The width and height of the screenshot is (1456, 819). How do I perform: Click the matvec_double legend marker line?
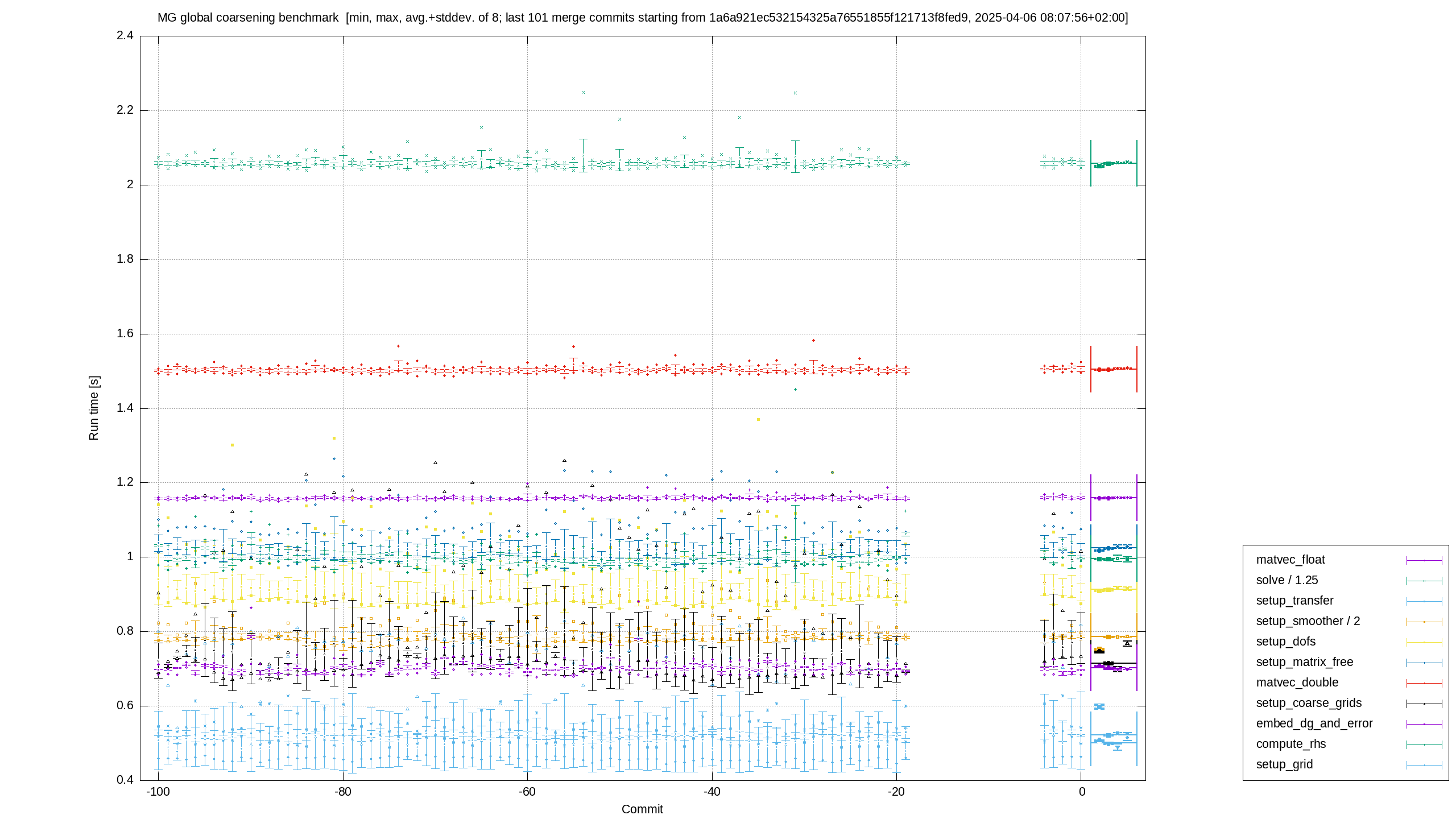(1424, 683)
